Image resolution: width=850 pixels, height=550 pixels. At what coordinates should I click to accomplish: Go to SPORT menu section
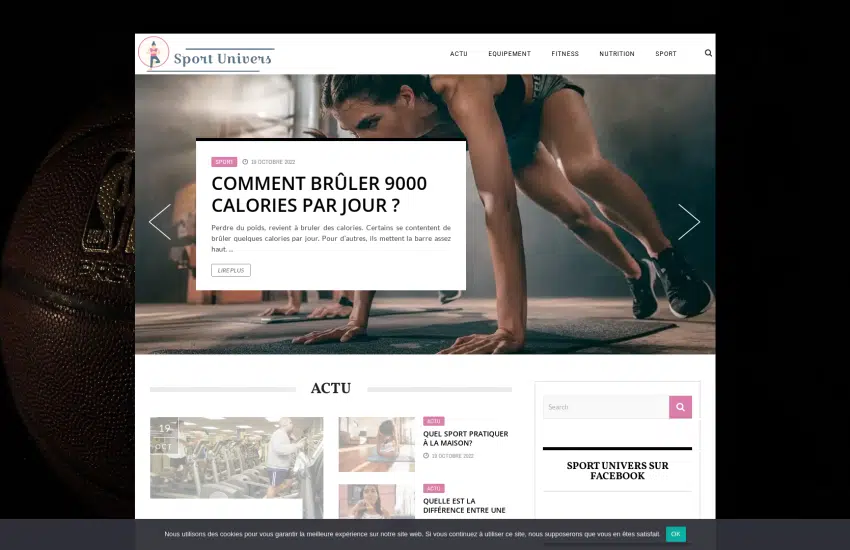(x=666, y=54)
